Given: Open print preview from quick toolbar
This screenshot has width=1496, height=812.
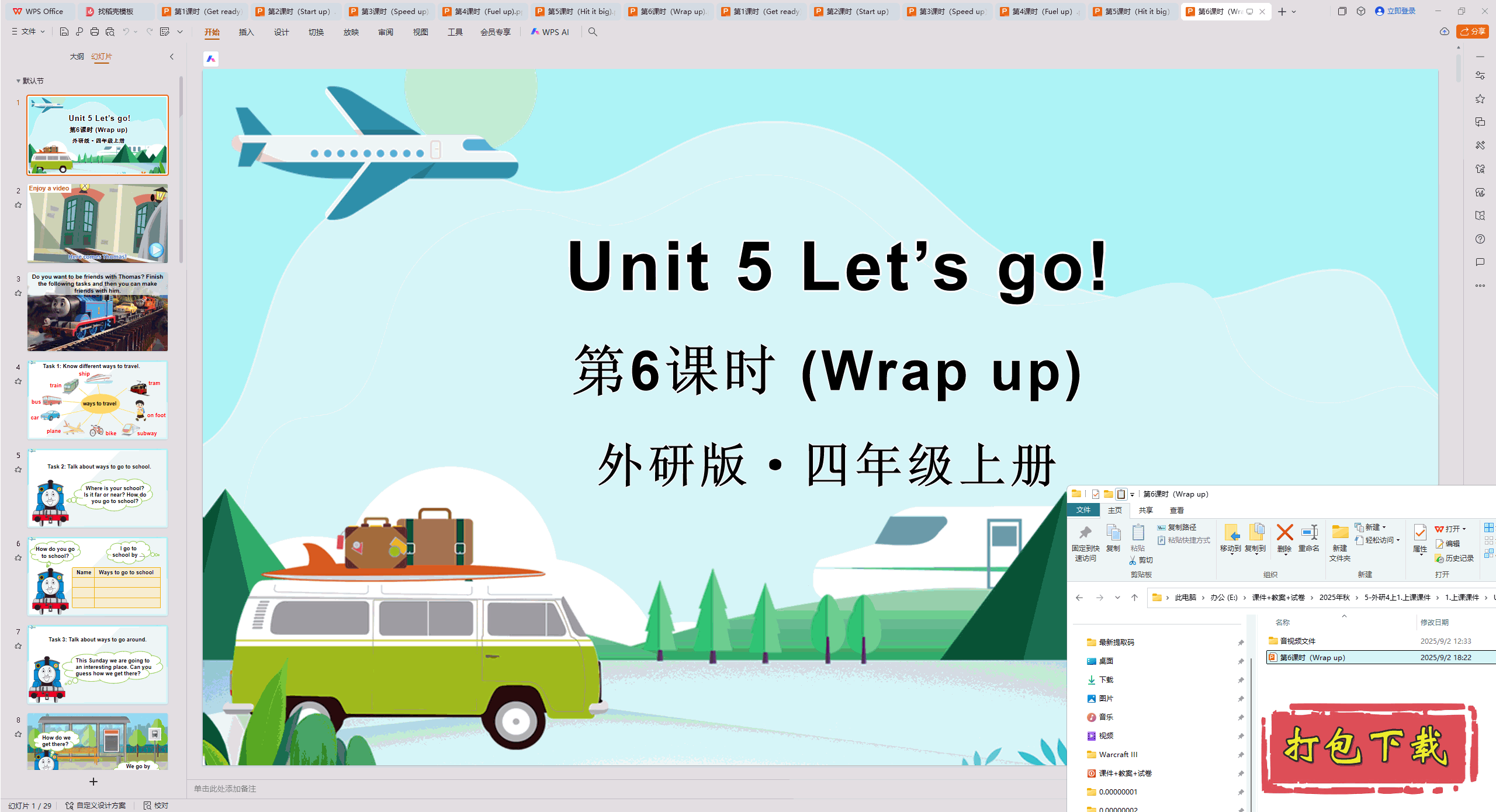Looking at the screenshot, I should coord(110,32).
